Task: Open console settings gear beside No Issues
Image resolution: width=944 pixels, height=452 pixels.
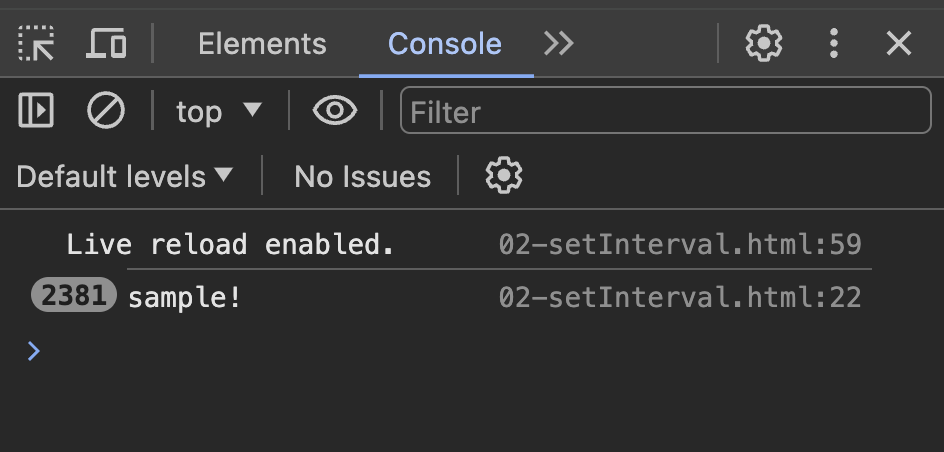Action: point(503,176)
